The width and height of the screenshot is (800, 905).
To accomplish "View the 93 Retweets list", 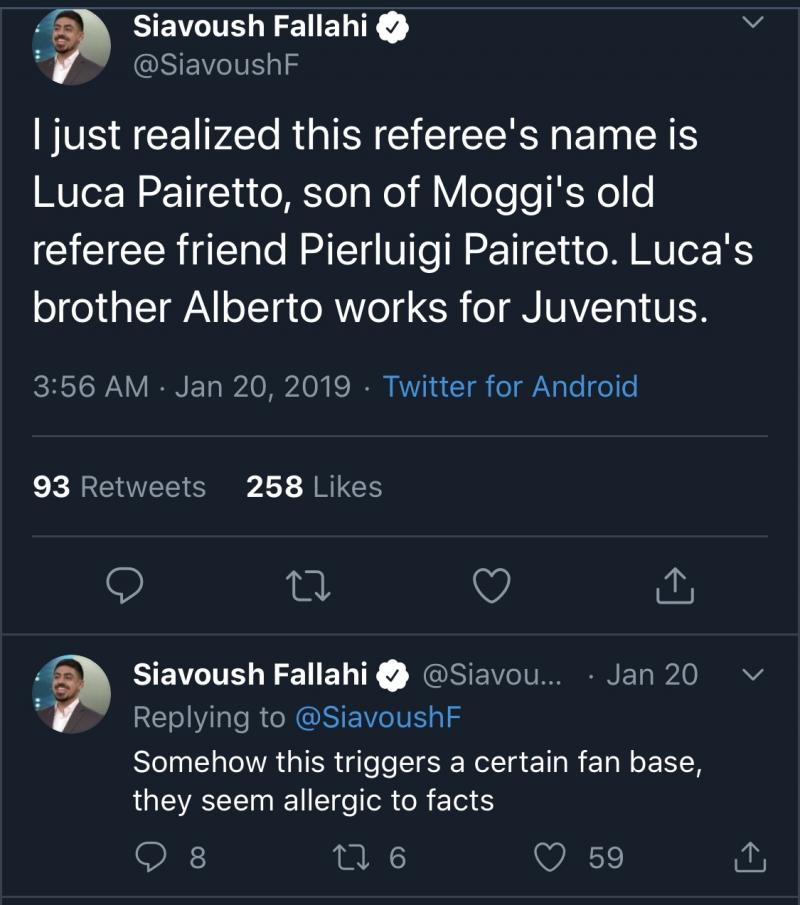I will [x=119, y=487].
